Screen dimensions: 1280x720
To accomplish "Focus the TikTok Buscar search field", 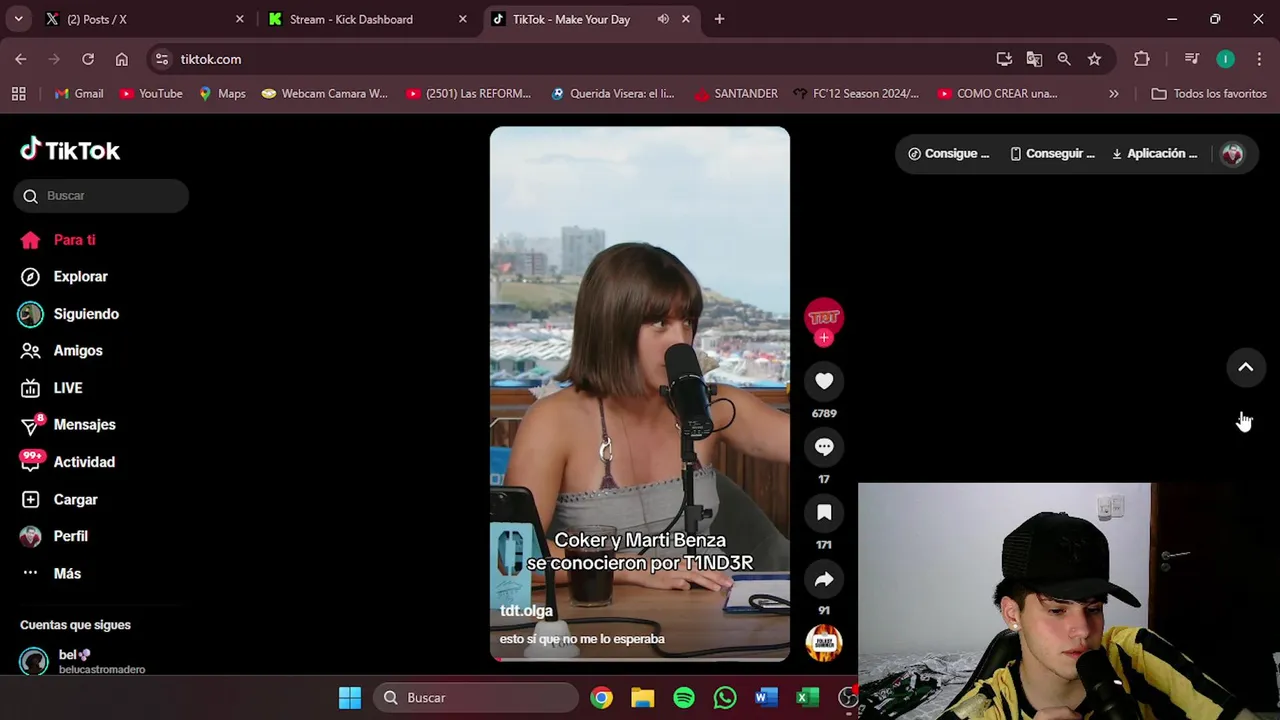I will [101, 196].
